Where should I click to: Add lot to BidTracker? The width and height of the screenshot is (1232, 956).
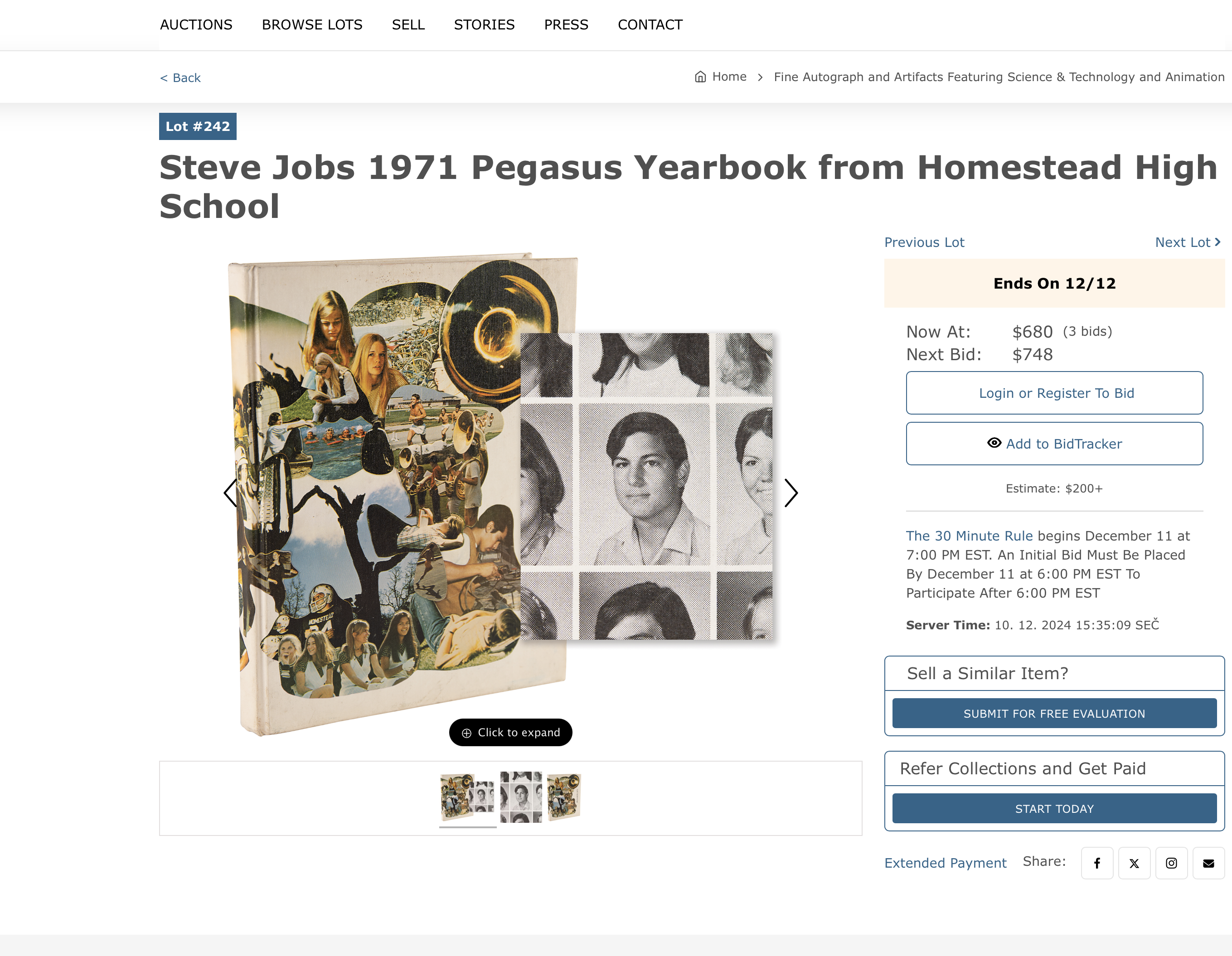(x=1054, y=444)
